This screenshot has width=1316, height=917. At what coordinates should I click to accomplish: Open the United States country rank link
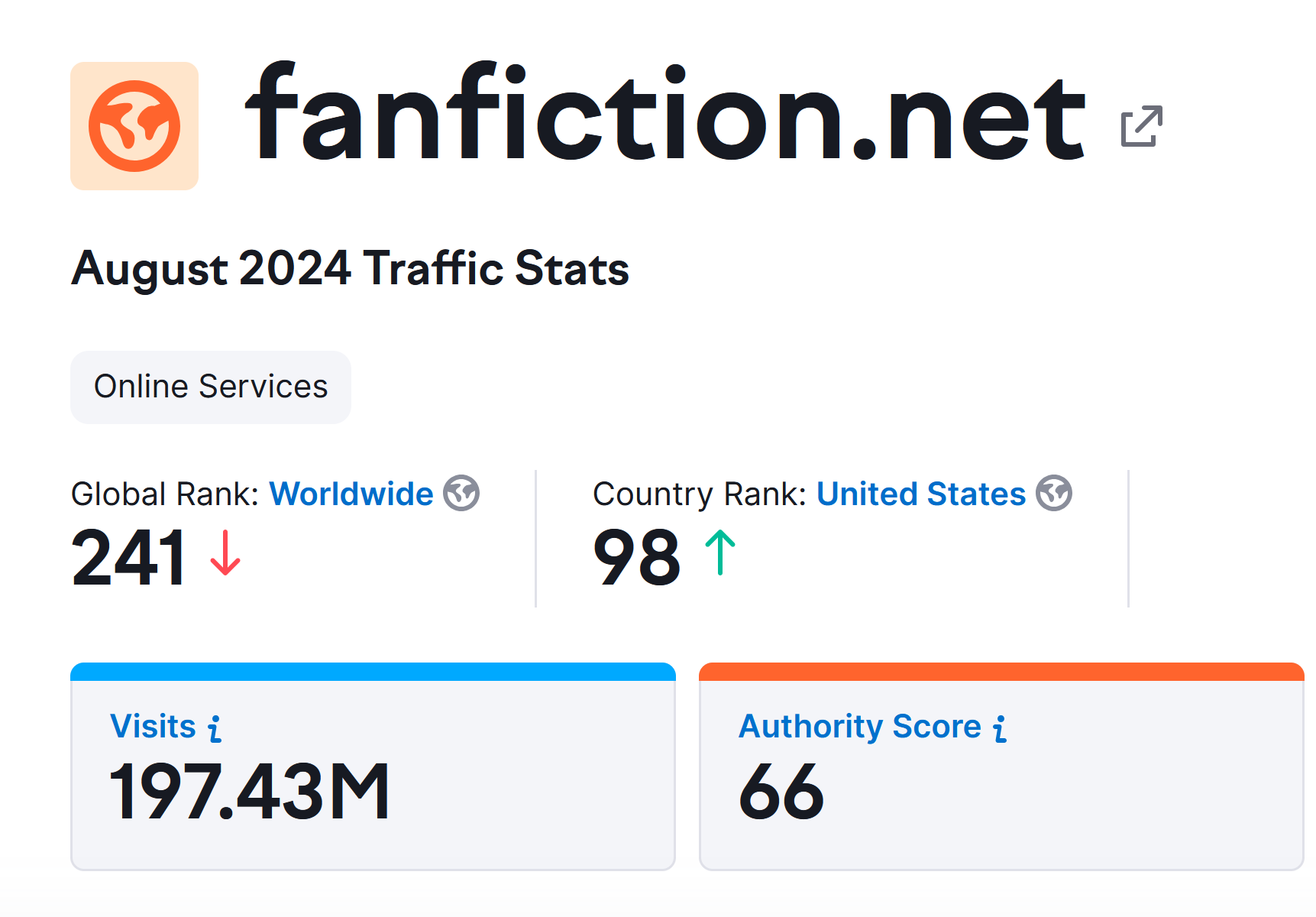(x=921, y=494)
